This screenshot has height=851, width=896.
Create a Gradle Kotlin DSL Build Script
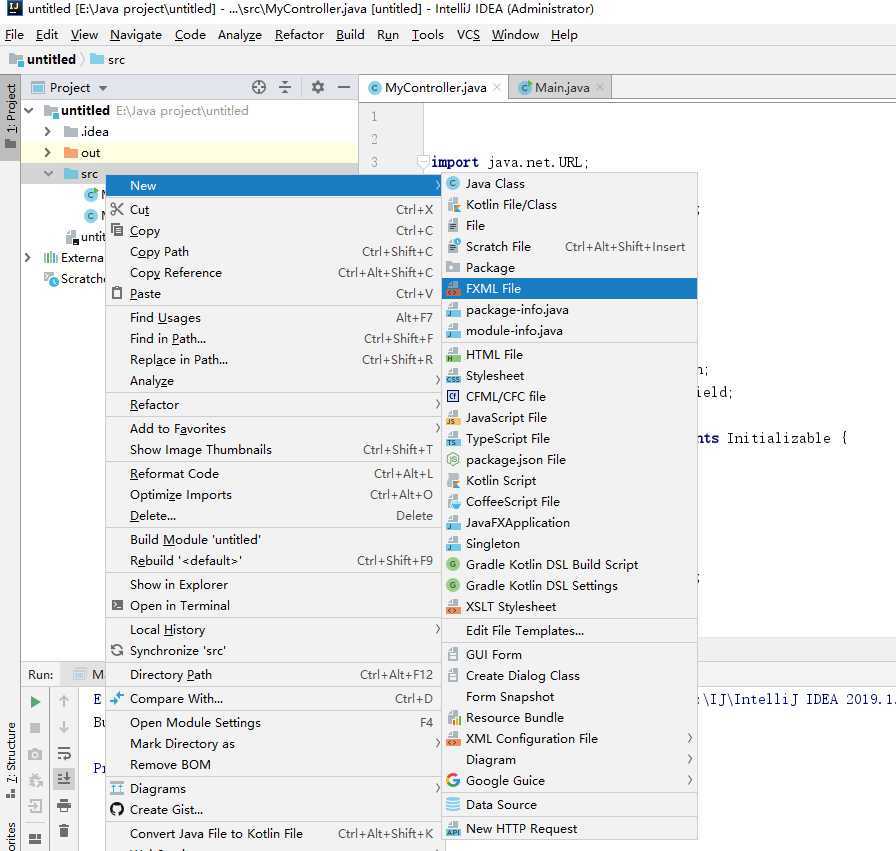(570, 565)
